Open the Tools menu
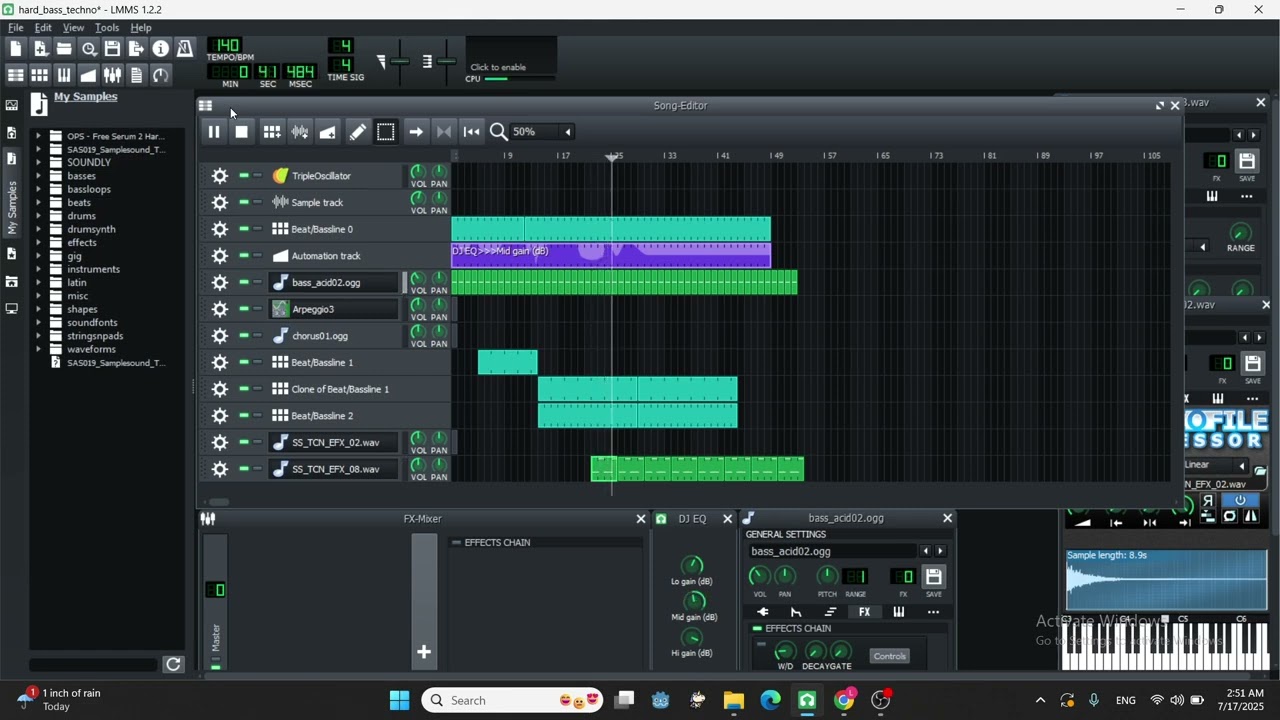This screenshot has height=720, width=1280. tap(107, 28)
